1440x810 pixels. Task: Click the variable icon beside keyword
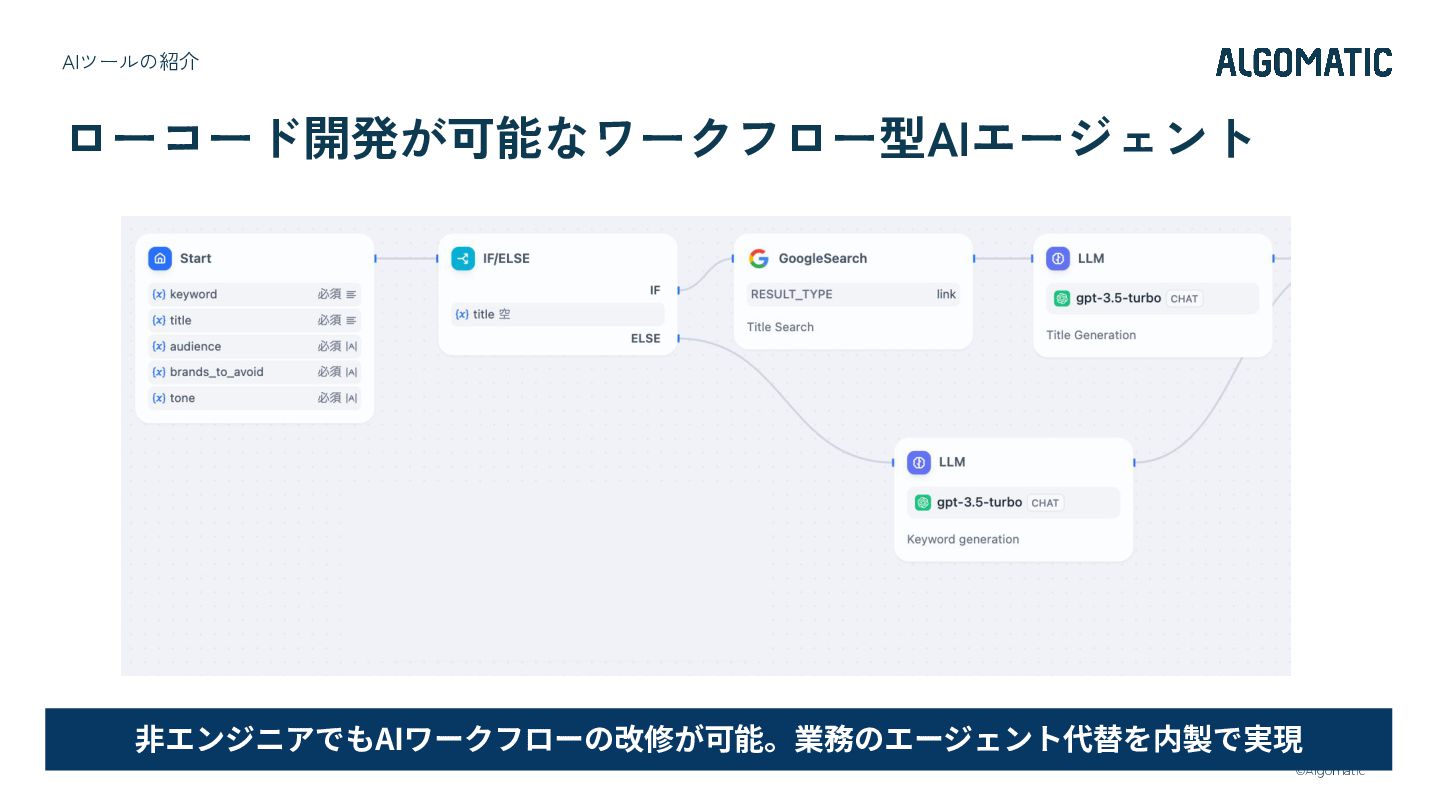(x=158, y=294)
